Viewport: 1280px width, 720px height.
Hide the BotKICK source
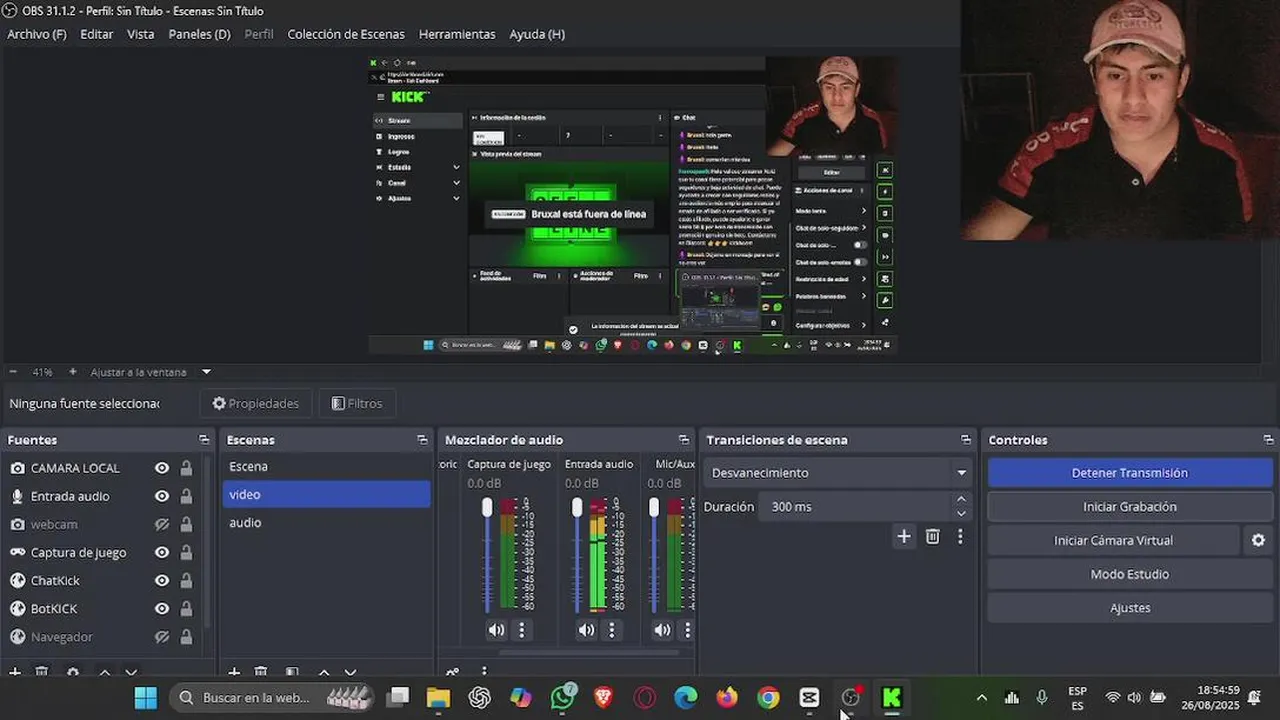162,608
